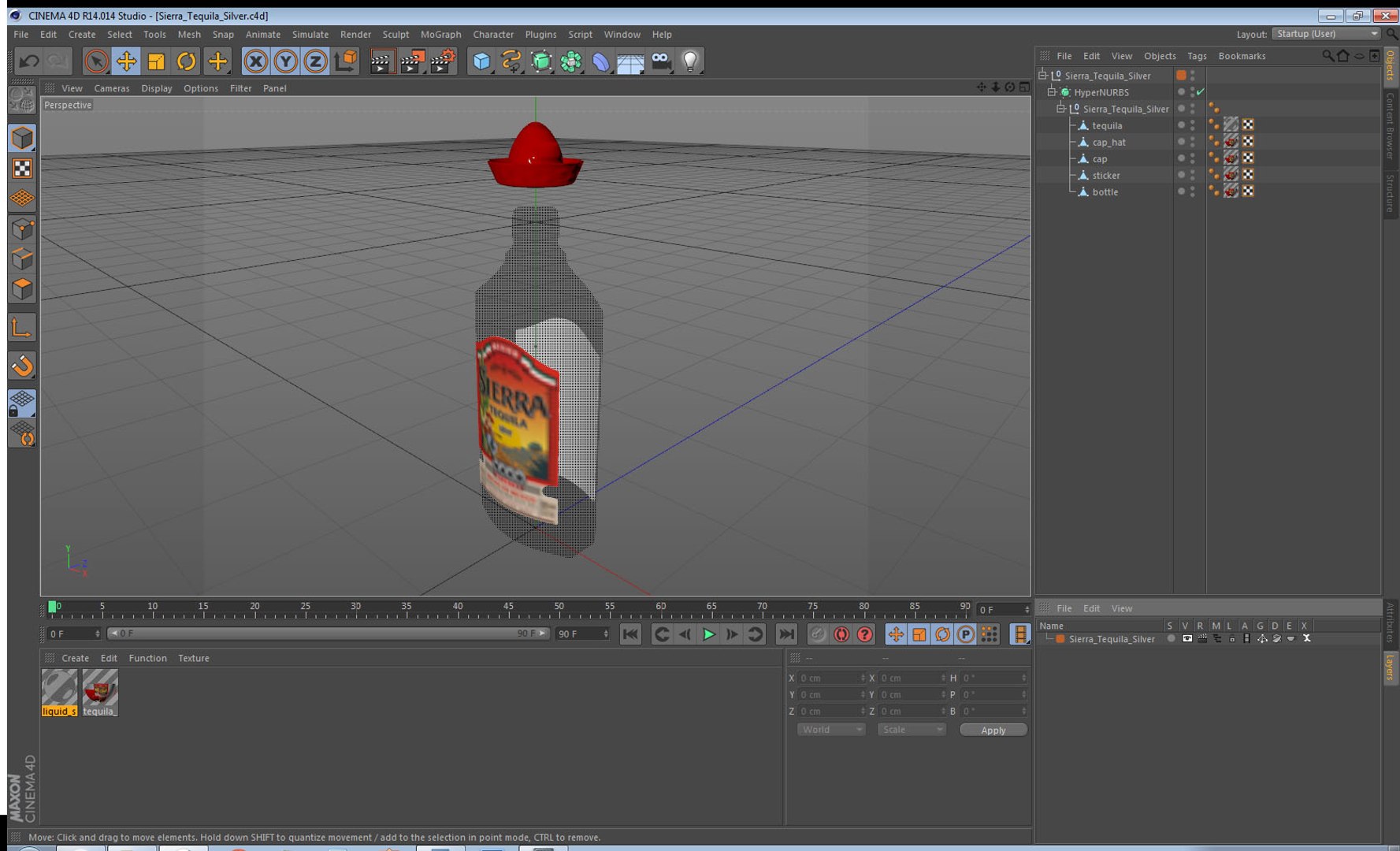
Task: Click the Undo arrow icon
Action: pos(29,61)
